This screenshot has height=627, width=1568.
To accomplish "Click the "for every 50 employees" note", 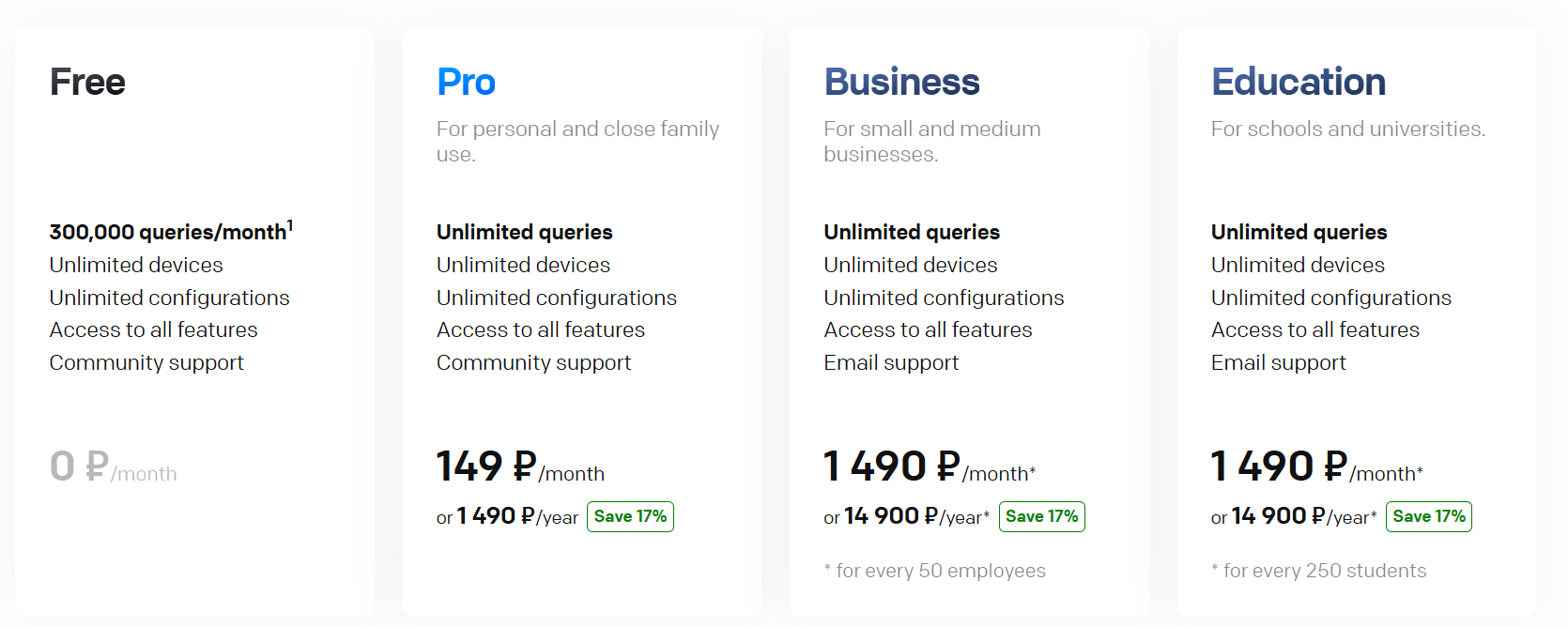I will 935,571.
